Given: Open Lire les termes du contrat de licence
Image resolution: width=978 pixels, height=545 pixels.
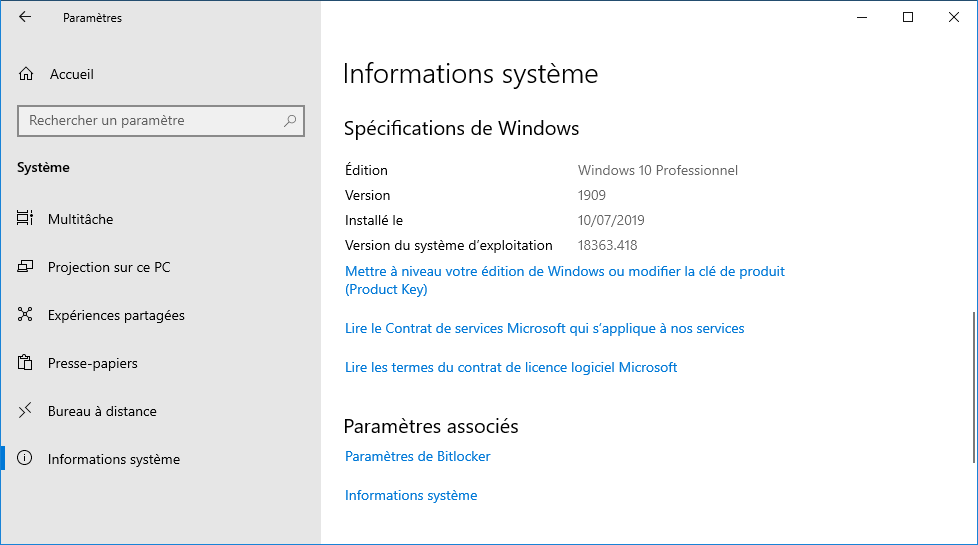Looking at the screenshot, I should coord(511,367).
